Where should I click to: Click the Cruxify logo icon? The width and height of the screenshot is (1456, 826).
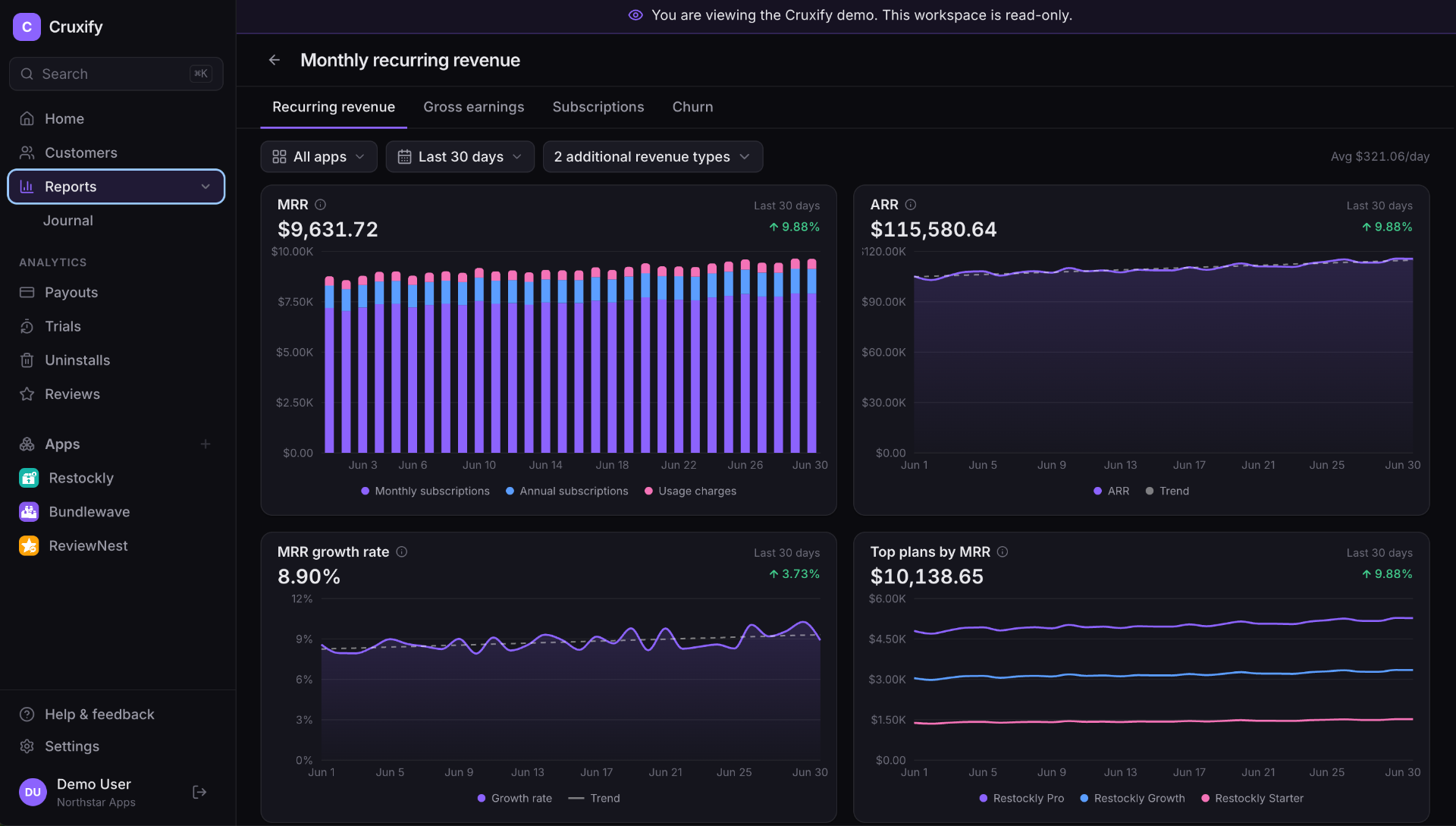pyautogui.click(x=27, y=27)
